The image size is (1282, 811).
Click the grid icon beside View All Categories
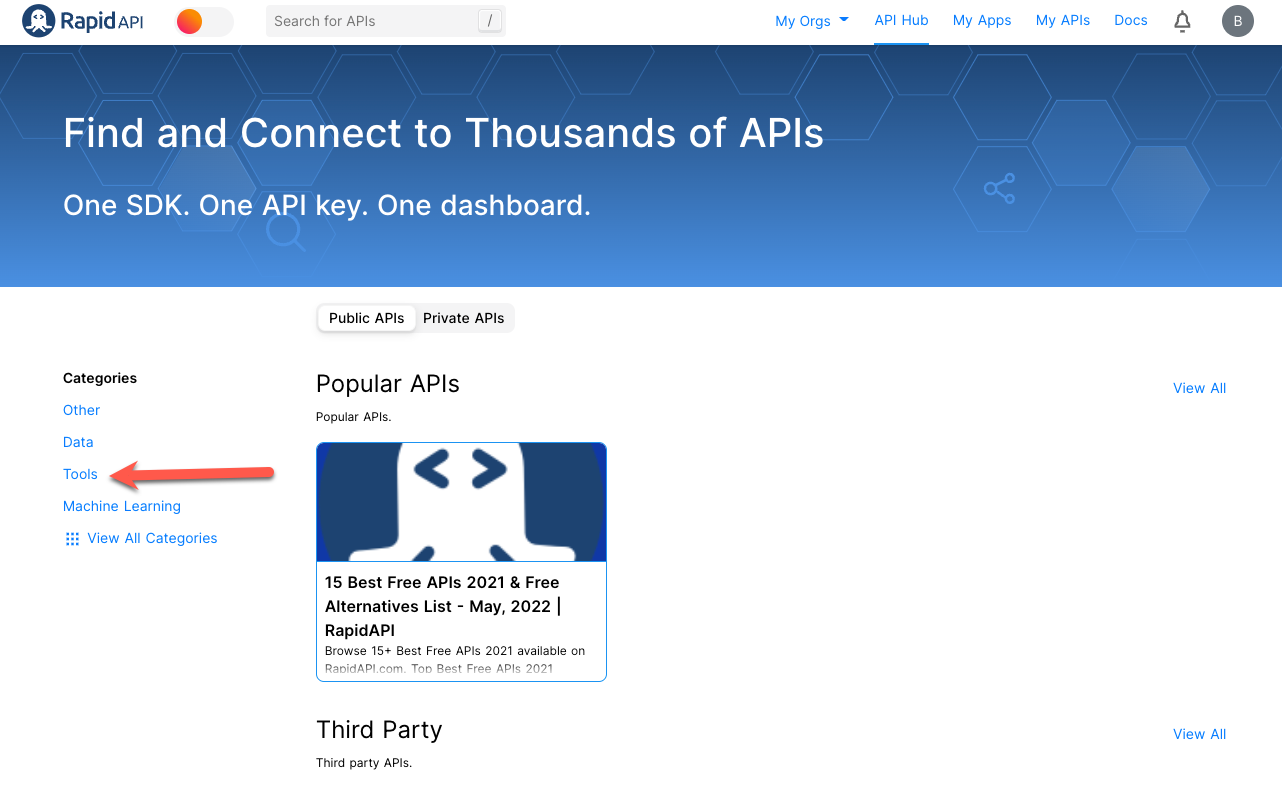point(72,539)
